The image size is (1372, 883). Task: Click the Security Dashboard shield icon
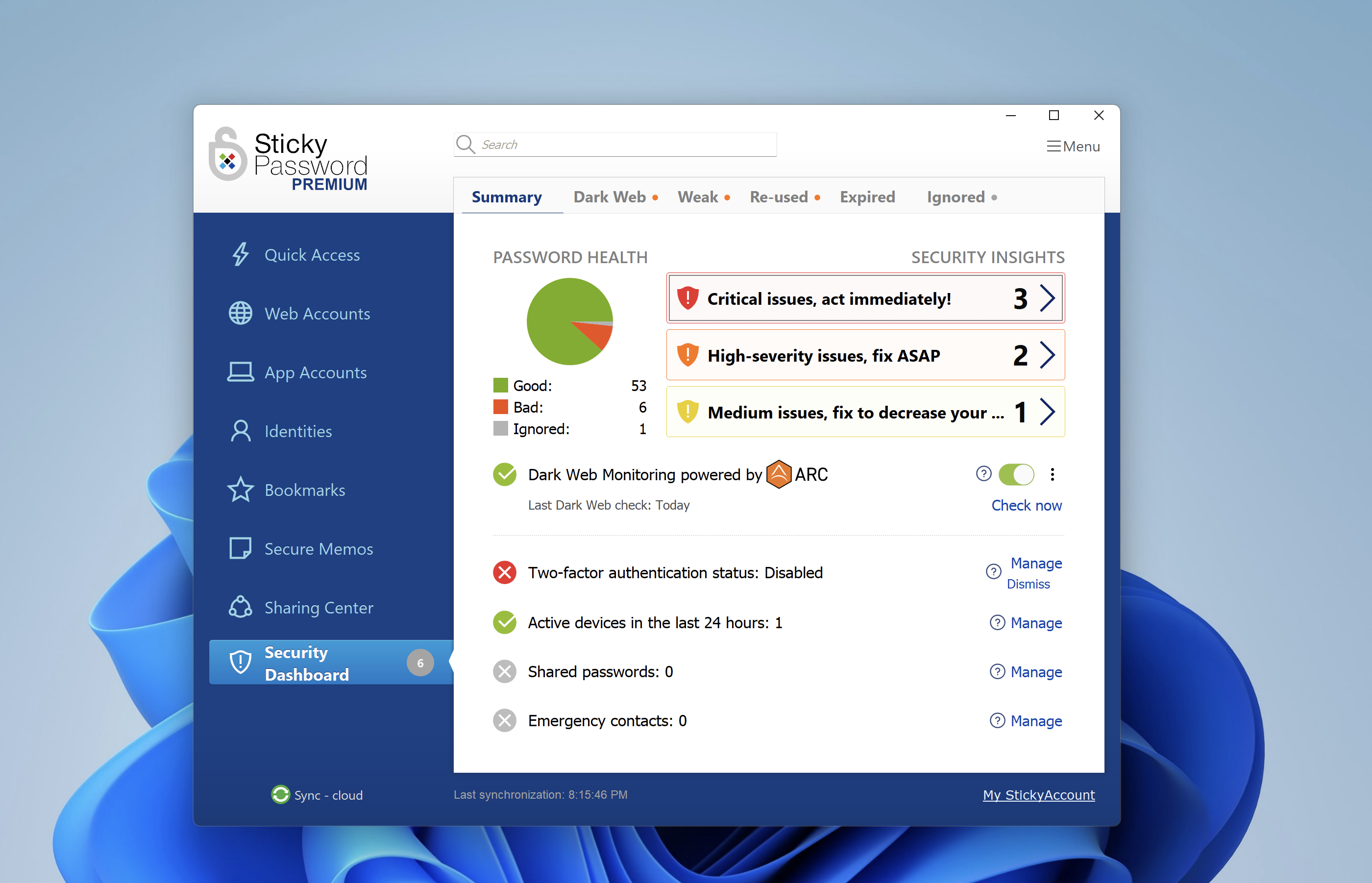240,662
